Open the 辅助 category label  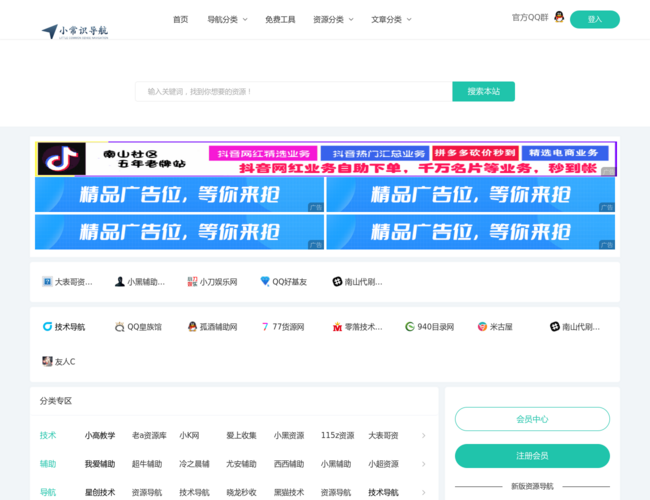coord(48,464)
